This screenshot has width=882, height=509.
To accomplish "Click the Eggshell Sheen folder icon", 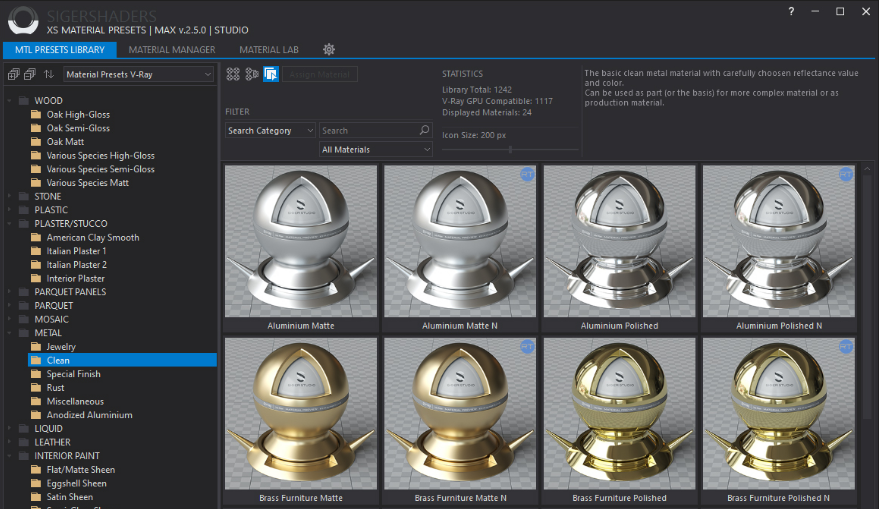I will pos(36,483).
